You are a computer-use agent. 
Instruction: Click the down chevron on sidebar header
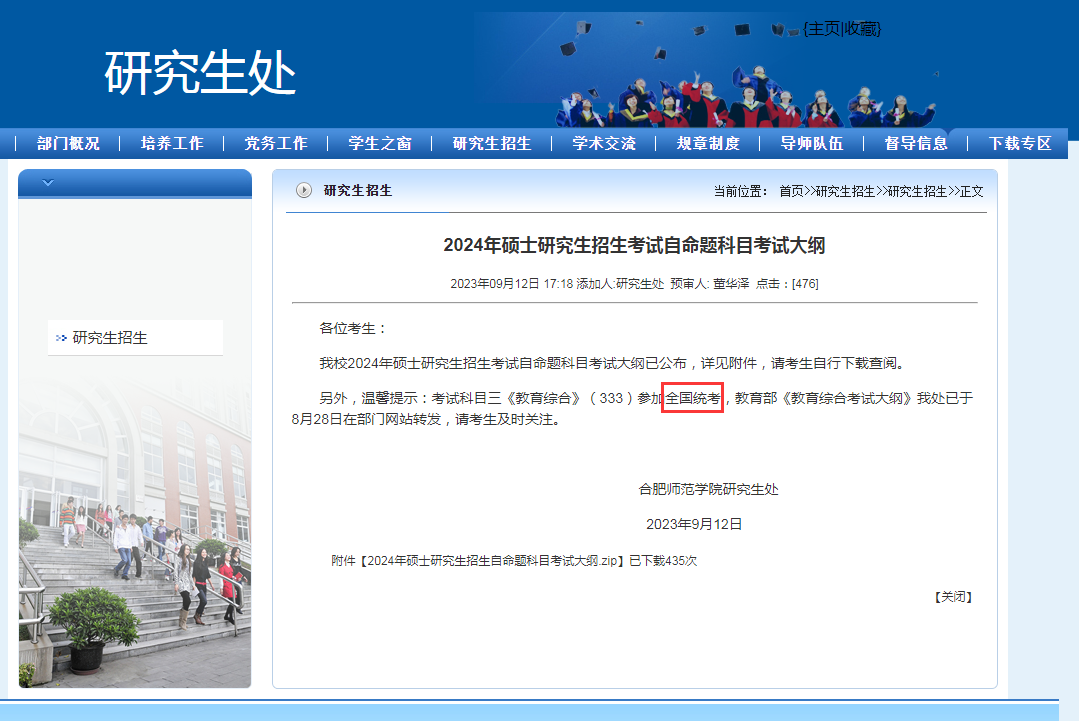coord(47,183)
